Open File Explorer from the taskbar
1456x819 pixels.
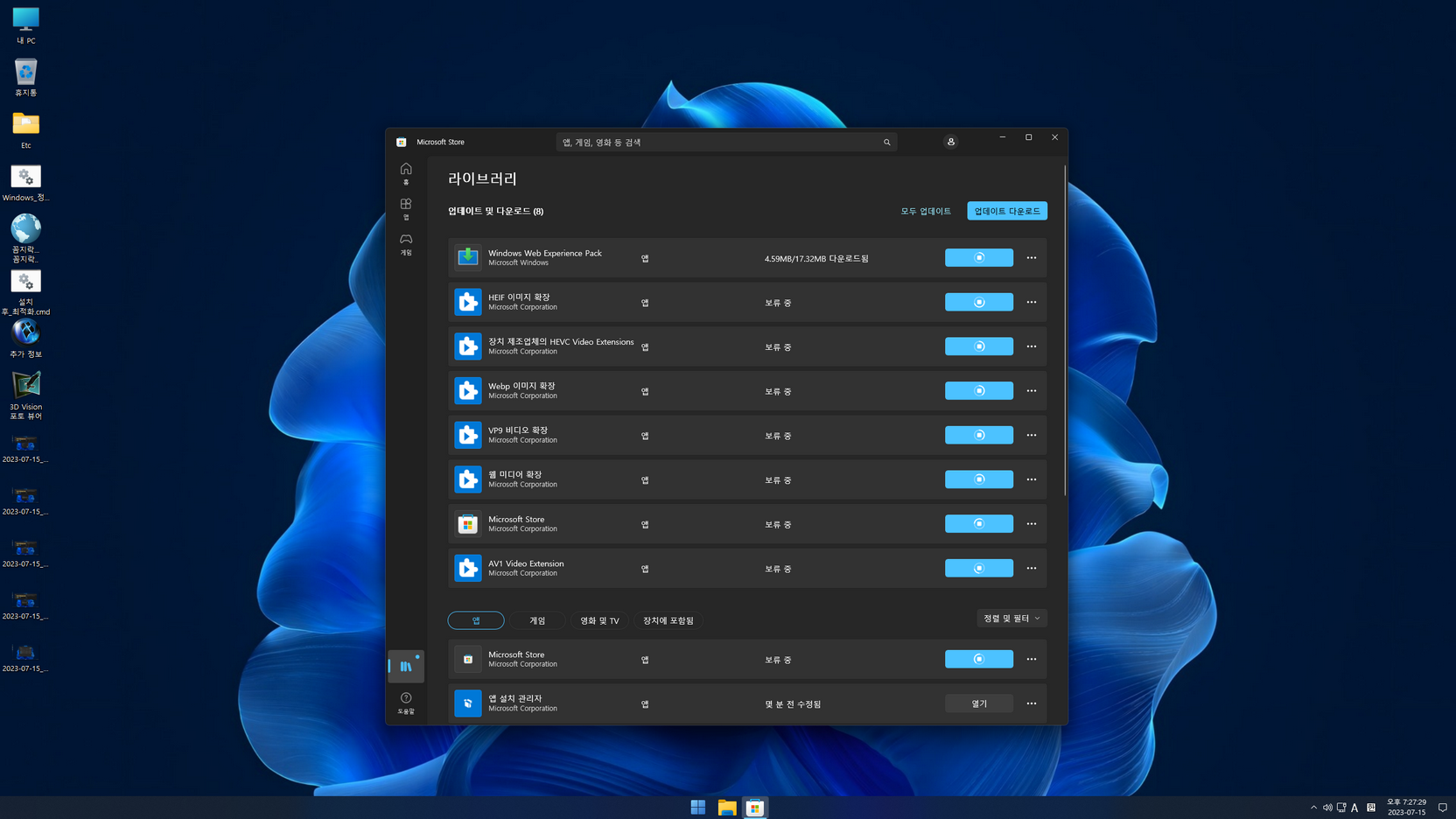pos(727,808)
